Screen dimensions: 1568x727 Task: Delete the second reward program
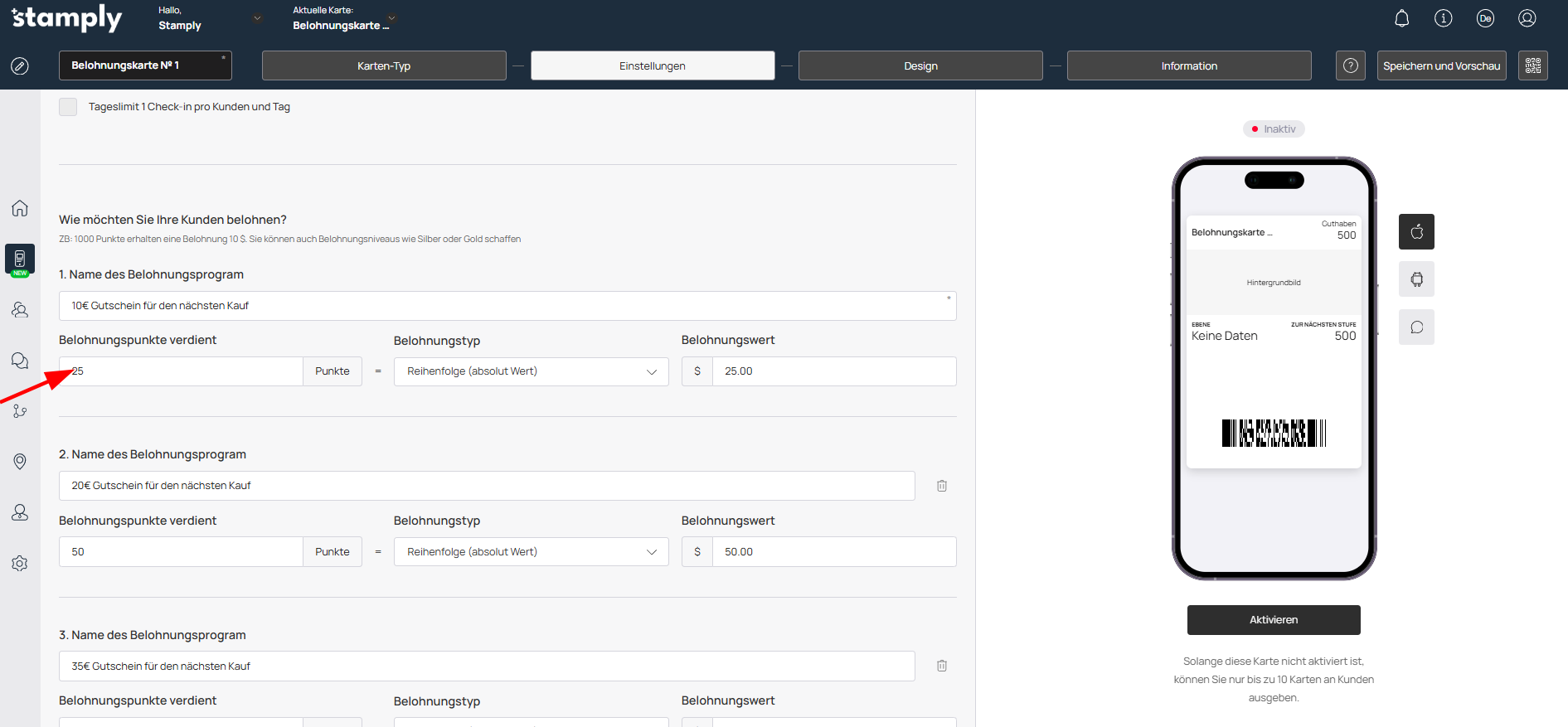coord(942,486)
